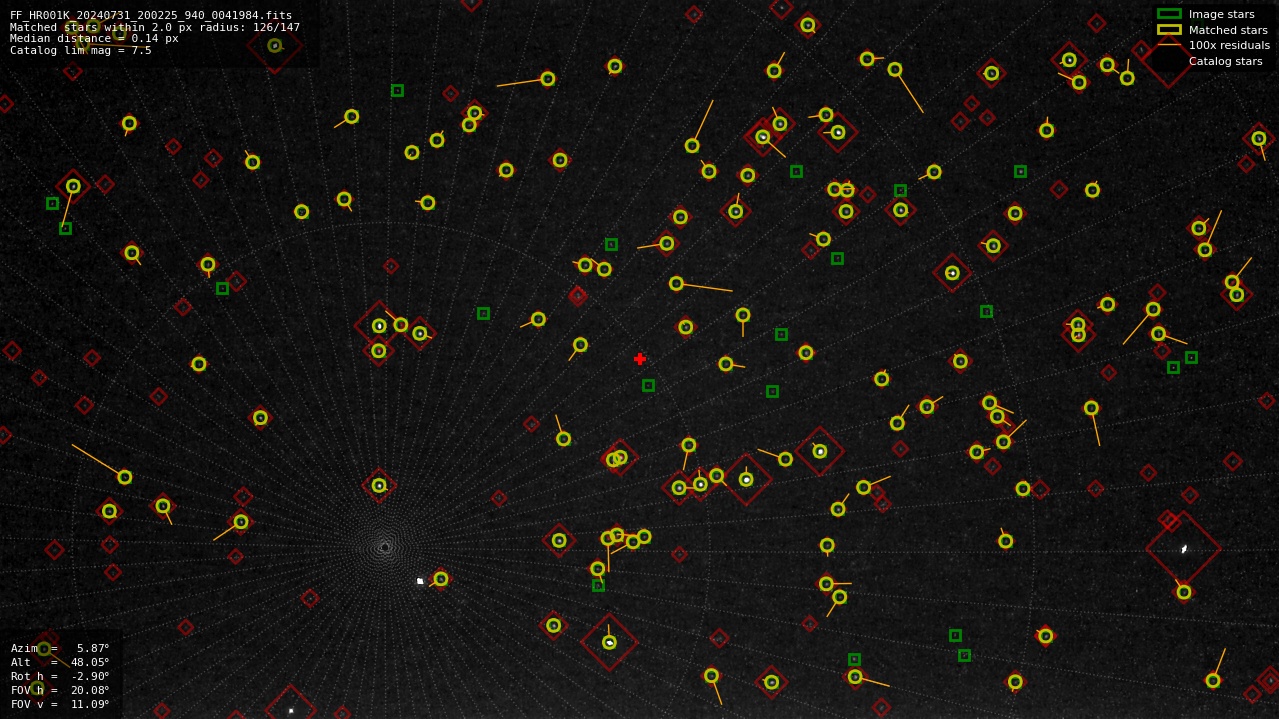Image resolution: width=1279 pixels, height=719 pixels.
Task: Click the Rot h -2.90° readout
Action: pos(60,676)
